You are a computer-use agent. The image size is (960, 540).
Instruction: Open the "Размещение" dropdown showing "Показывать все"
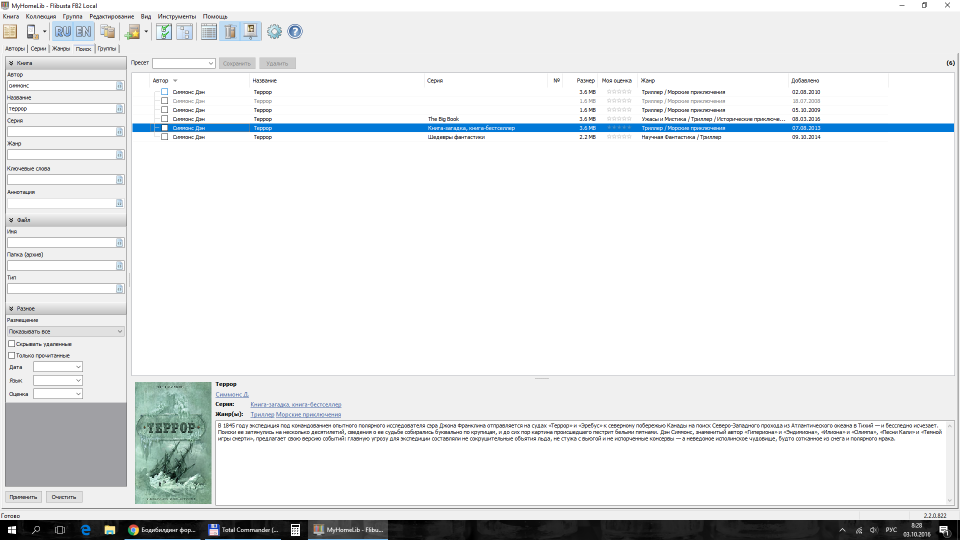[x=65, y=331]
